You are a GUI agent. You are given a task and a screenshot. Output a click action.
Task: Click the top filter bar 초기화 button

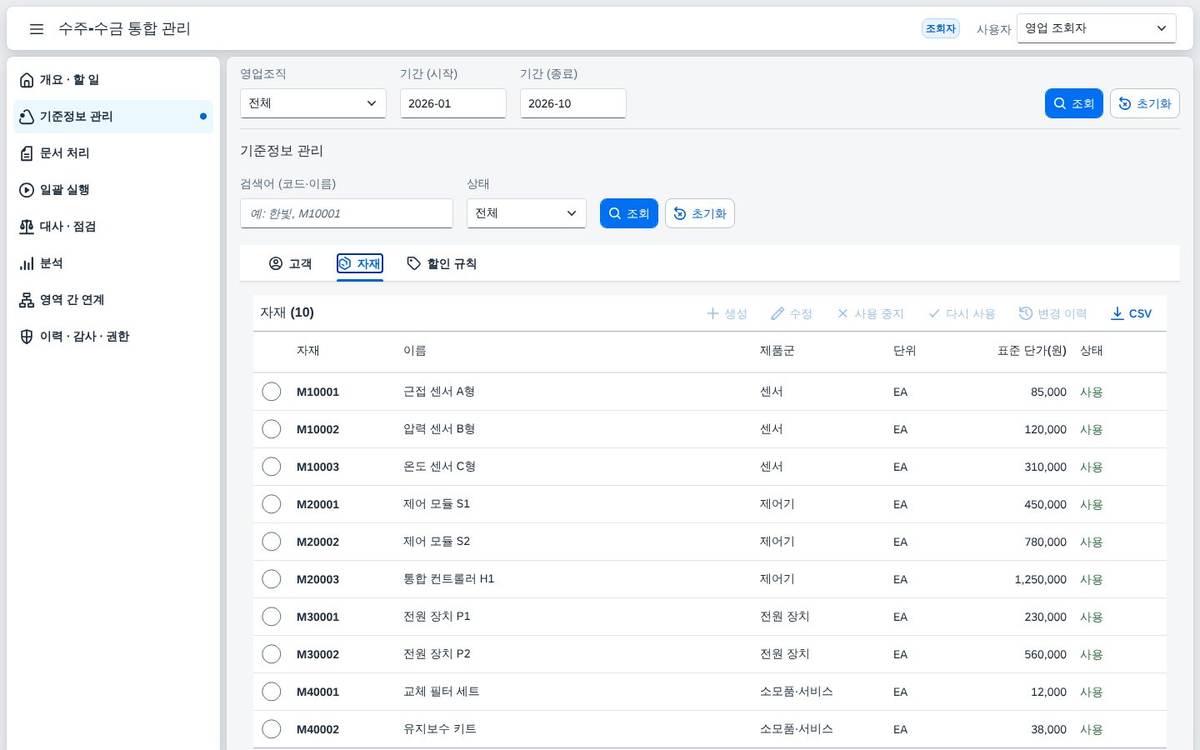point(1145,103)
